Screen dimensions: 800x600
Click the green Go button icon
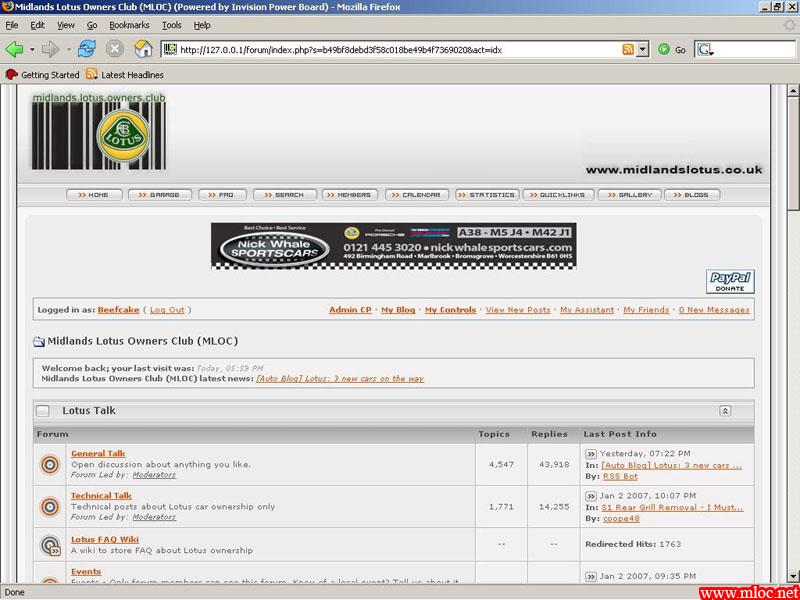coord(664,49)
